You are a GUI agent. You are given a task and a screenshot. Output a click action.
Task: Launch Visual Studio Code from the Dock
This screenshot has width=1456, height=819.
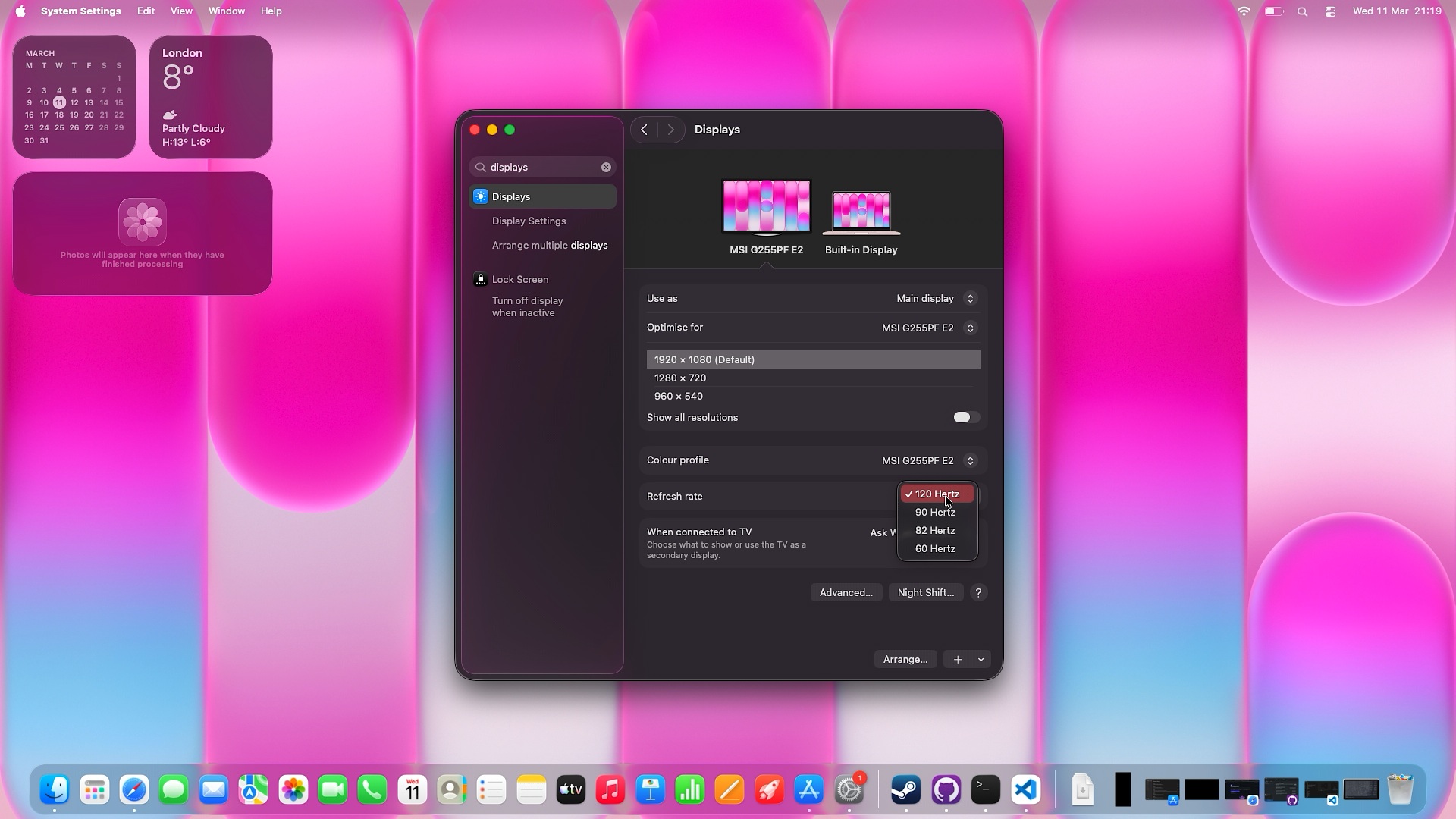coord(1025,789)
